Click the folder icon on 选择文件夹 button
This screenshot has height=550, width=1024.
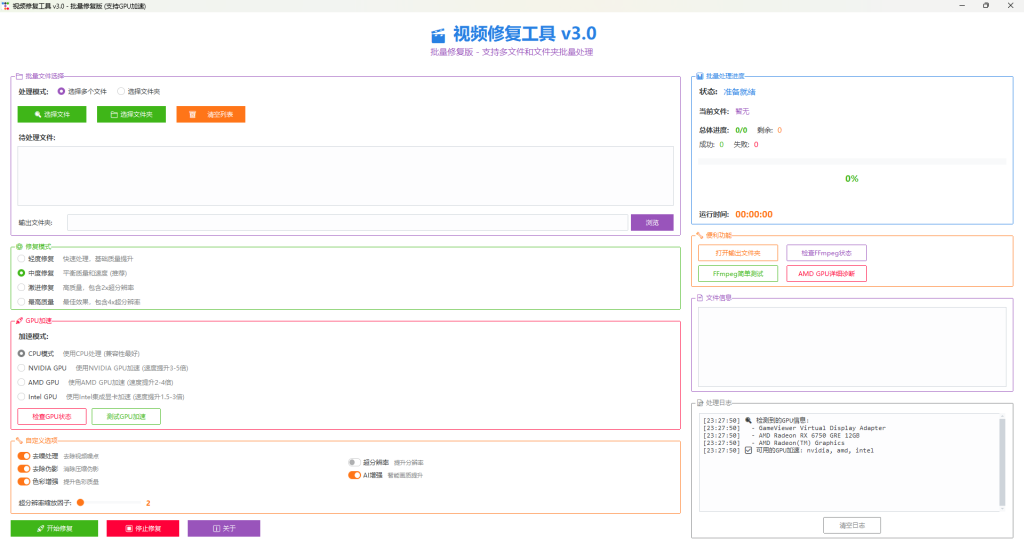click(x=114, y=115)
